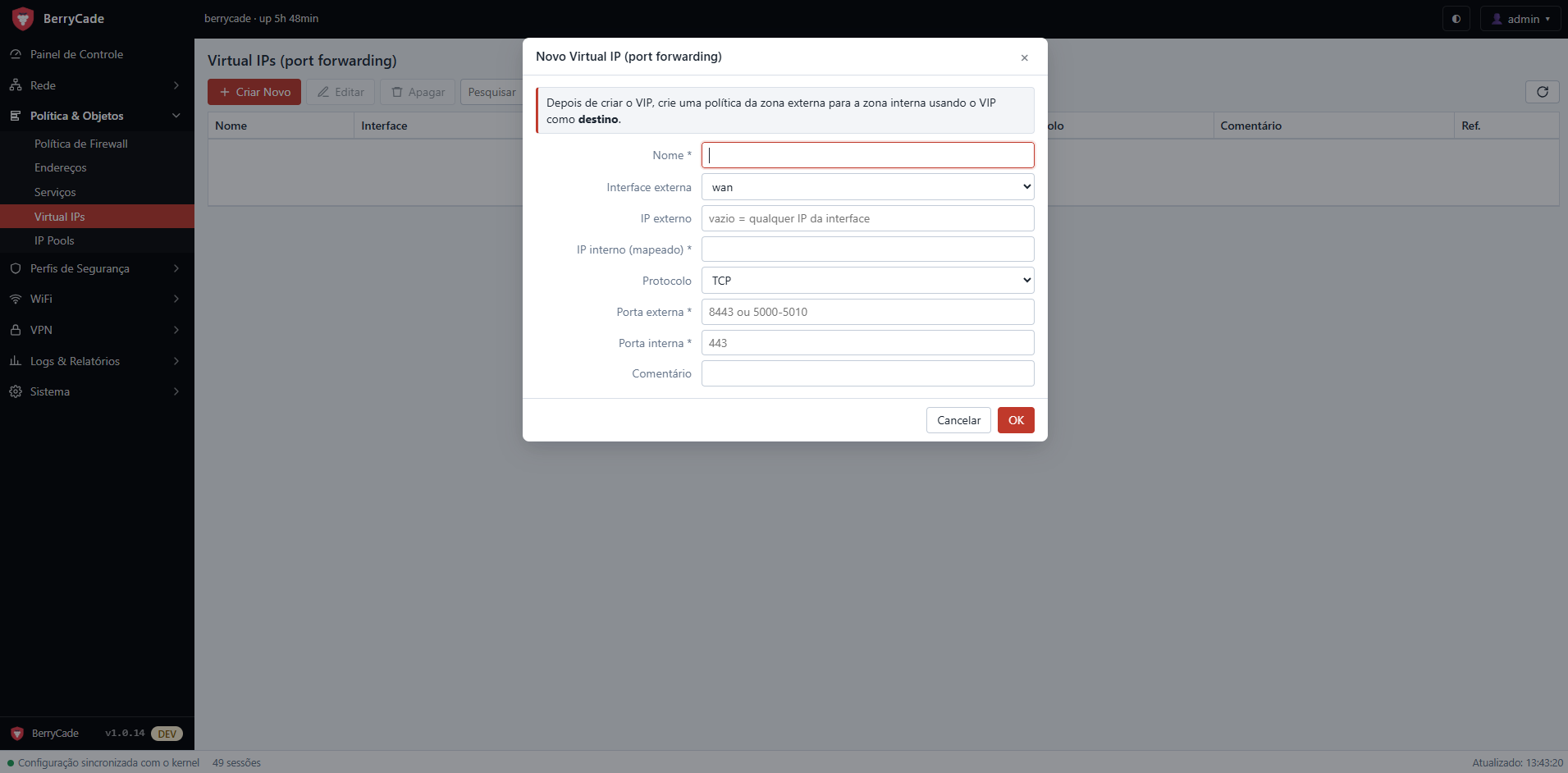Click the Apagar toolbar button
Viewport: 1568px width, 773px height.
pos(418,92)
